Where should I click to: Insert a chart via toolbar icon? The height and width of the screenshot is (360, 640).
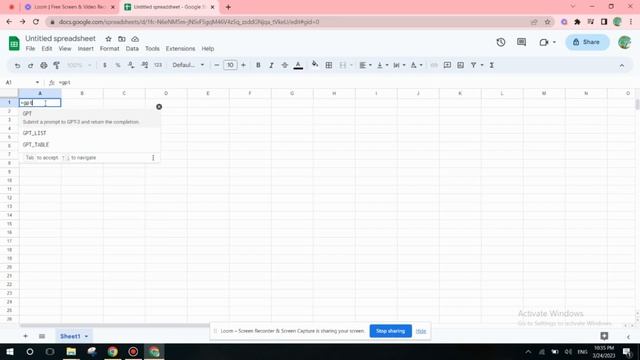[x=460, y=65]
